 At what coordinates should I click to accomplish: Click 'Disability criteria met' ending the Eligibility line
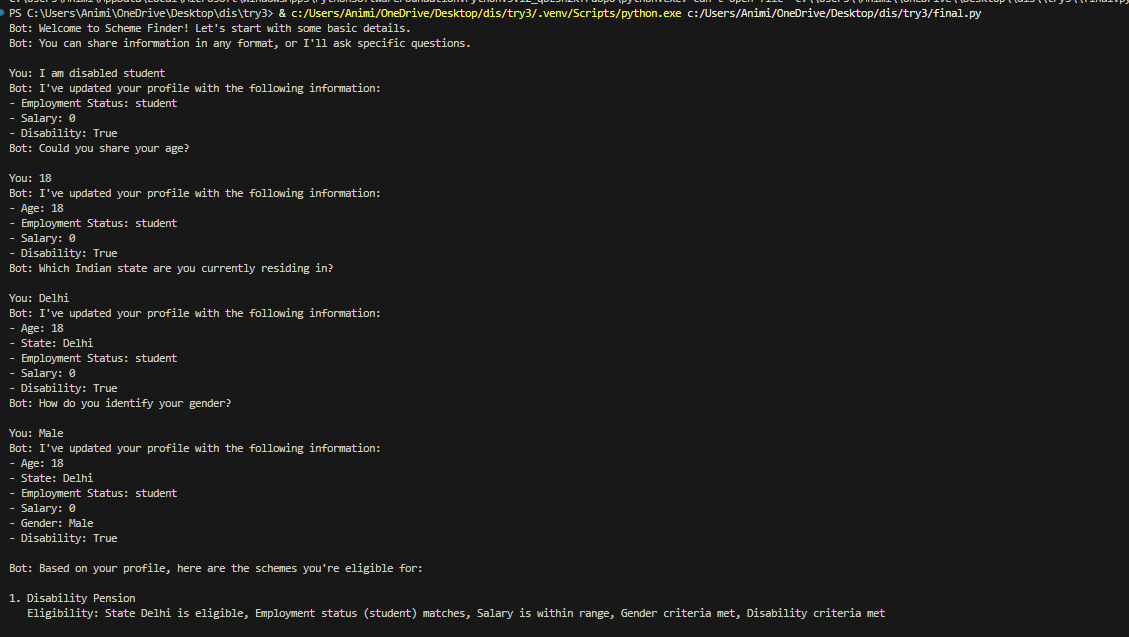(816, 613)
